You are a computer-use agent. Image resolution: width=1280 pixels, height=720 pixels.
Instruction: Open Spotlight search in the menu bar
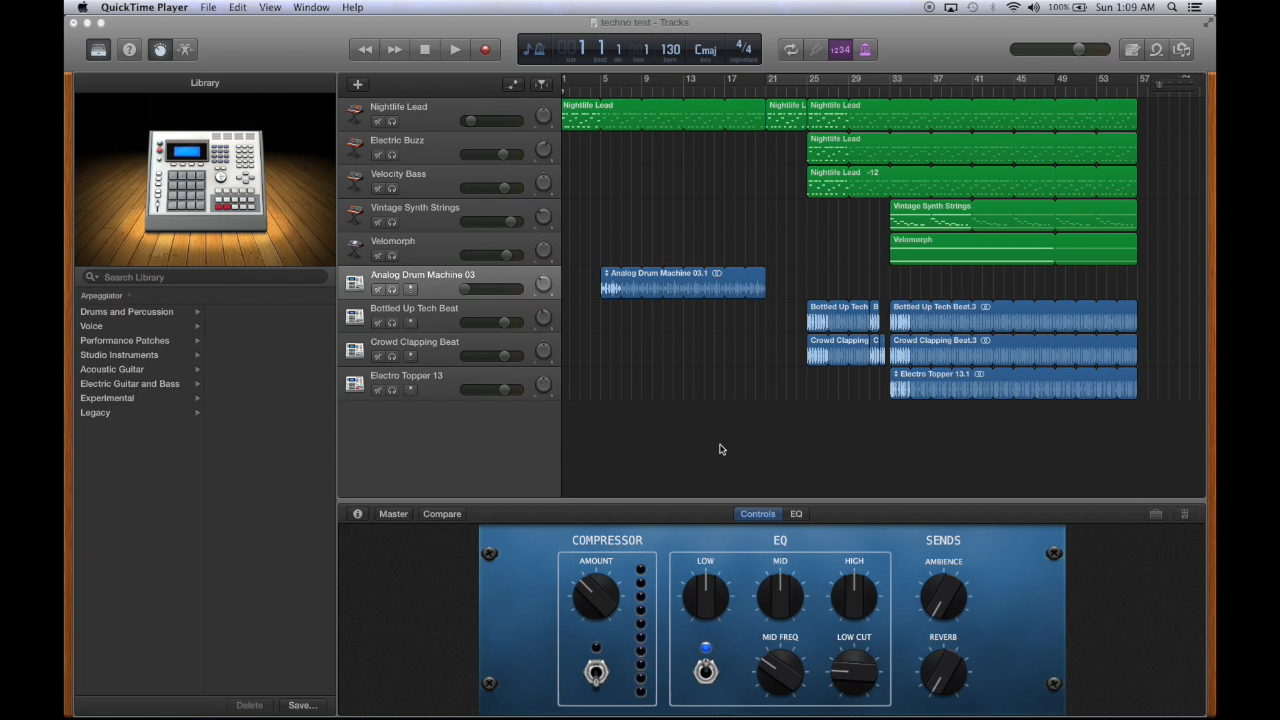[x=1172, y=7]
